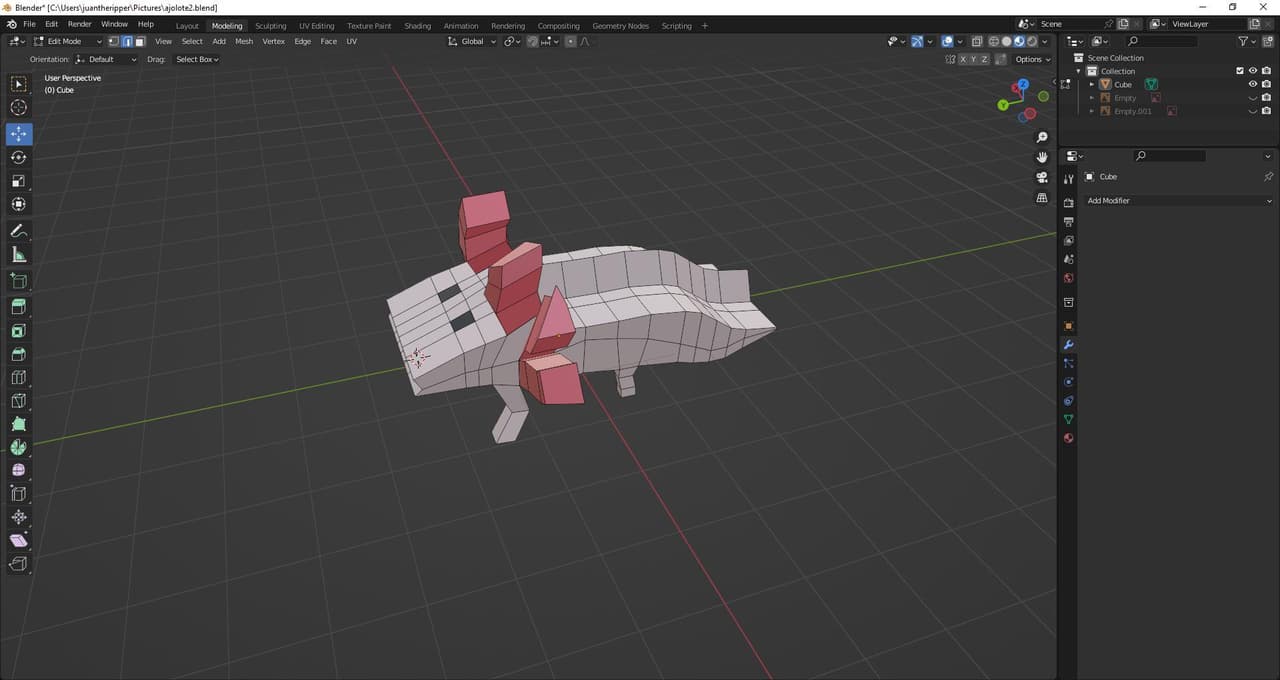The image size is (1280, 680).
Task: Select the Inset Faces tool
Action: pos(19,331)
